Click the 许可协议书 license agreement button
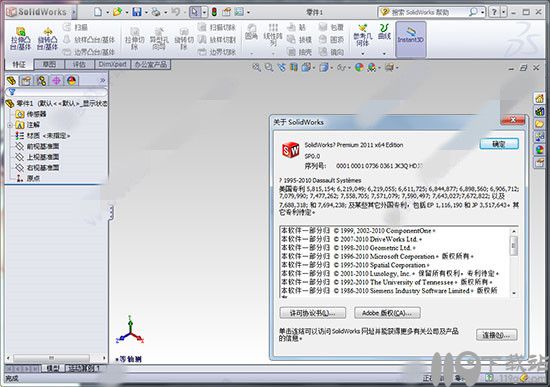 click(x=313, y=313)
